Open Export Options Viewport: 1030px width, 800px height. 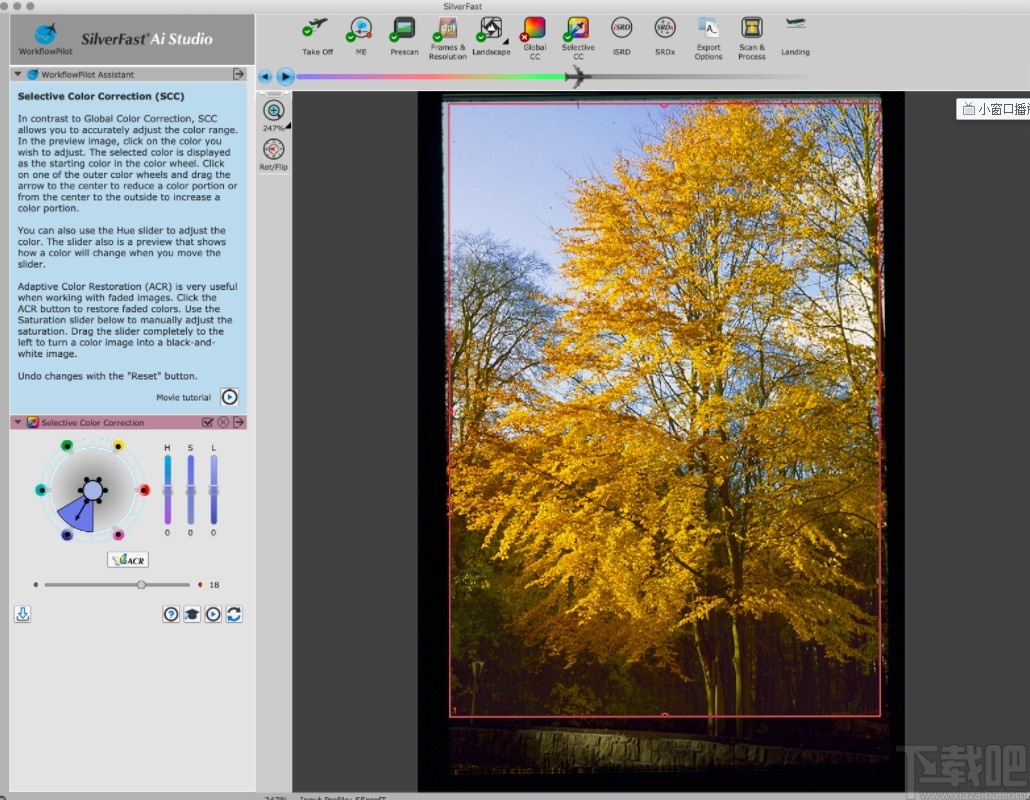pos(708,30)
